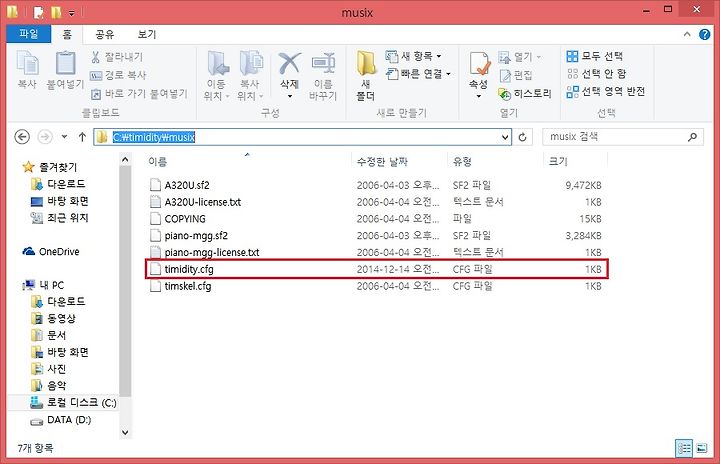Switch to Large icons view icon
Screen dimensions: 720x464
coord(702,448)
